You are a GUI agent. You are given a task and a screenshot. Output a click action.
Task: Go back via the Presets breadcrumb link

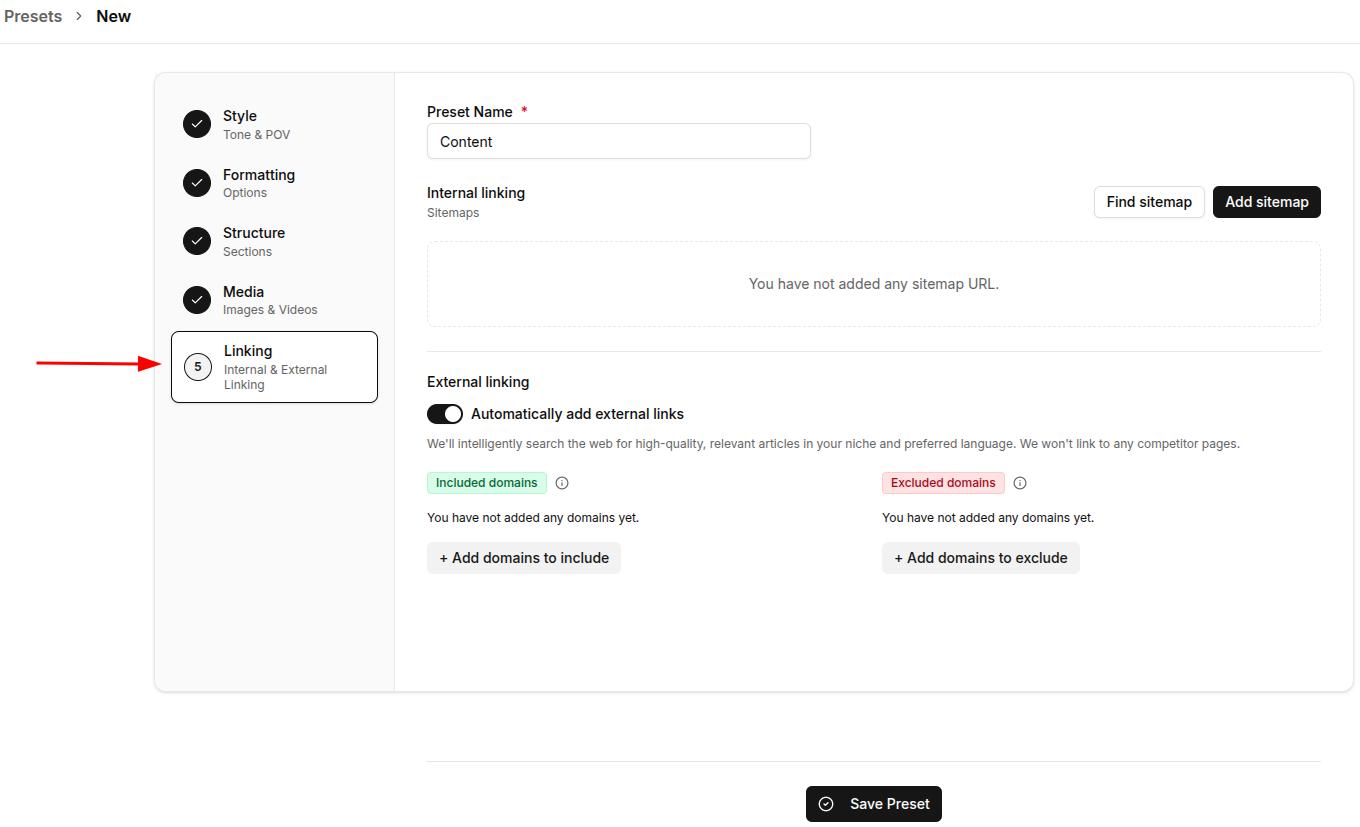pos(32,16)
